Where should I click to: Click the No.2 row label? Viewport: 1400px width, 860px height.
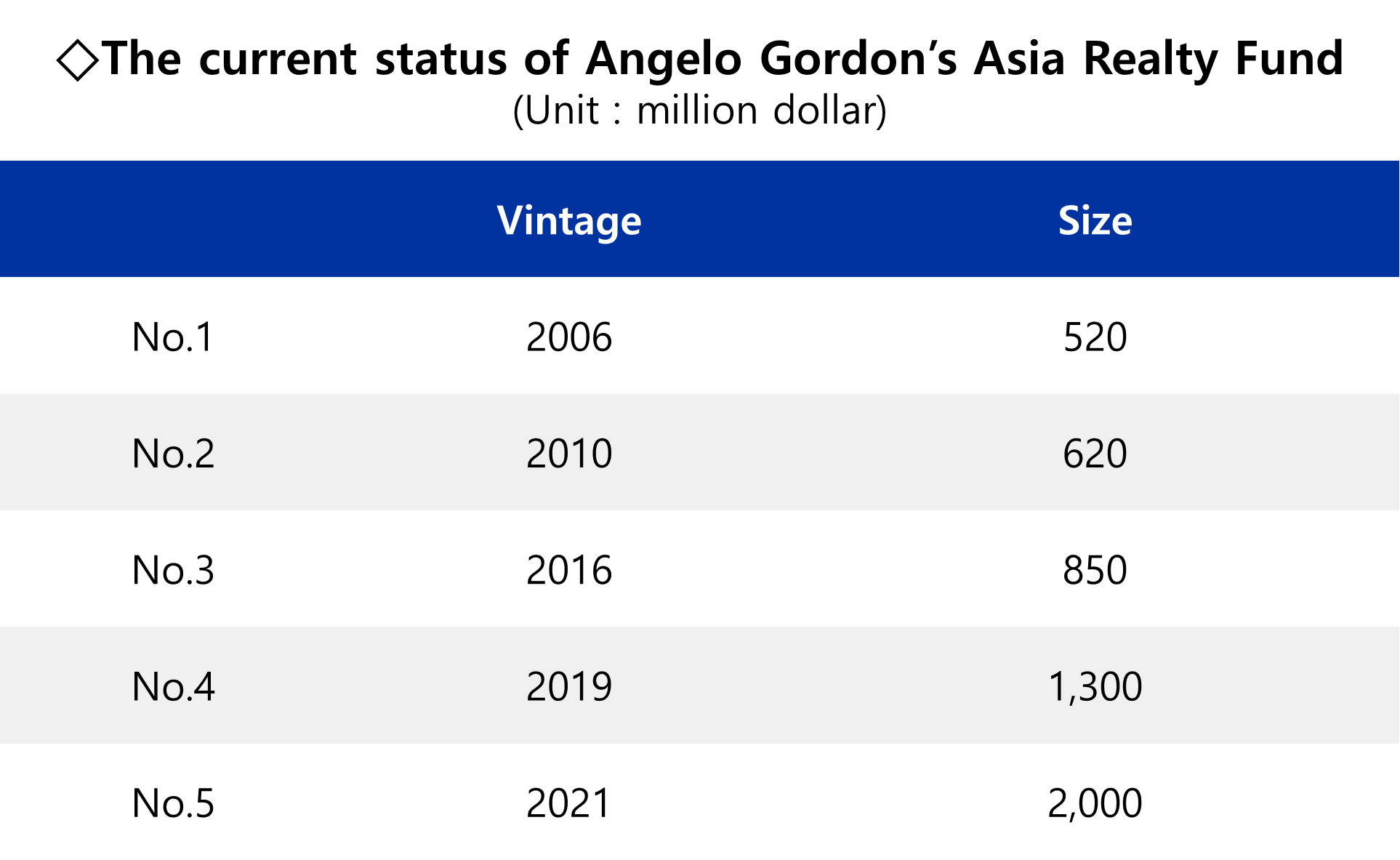coord(173,454)
